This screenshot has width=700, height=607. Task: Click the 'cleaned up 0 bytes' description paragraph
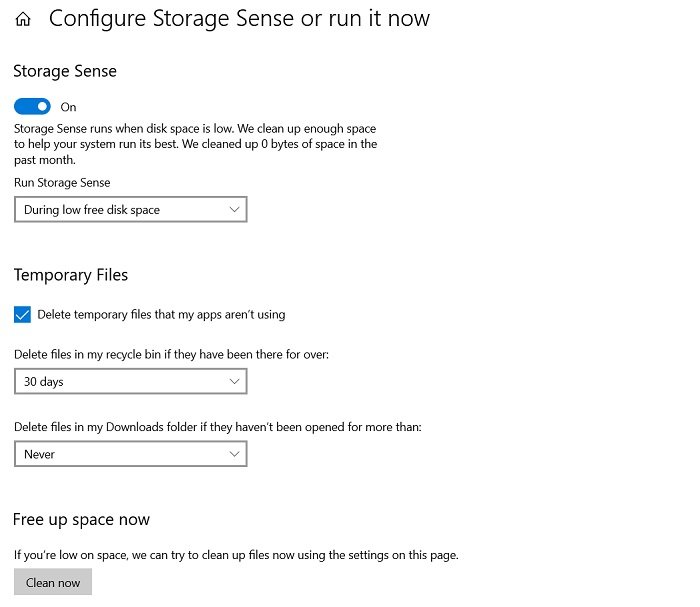(196, 144)
